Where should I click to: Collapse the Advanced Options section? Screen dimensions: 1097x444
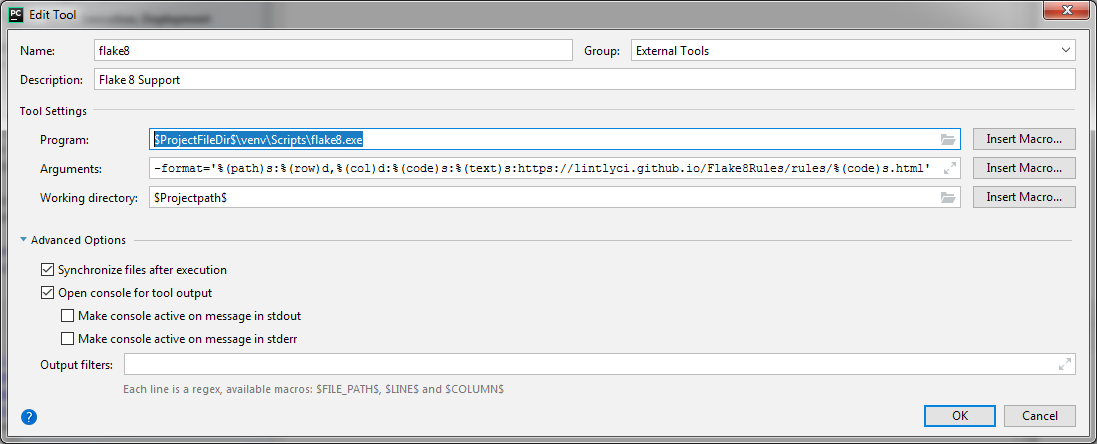coord(24,240)
